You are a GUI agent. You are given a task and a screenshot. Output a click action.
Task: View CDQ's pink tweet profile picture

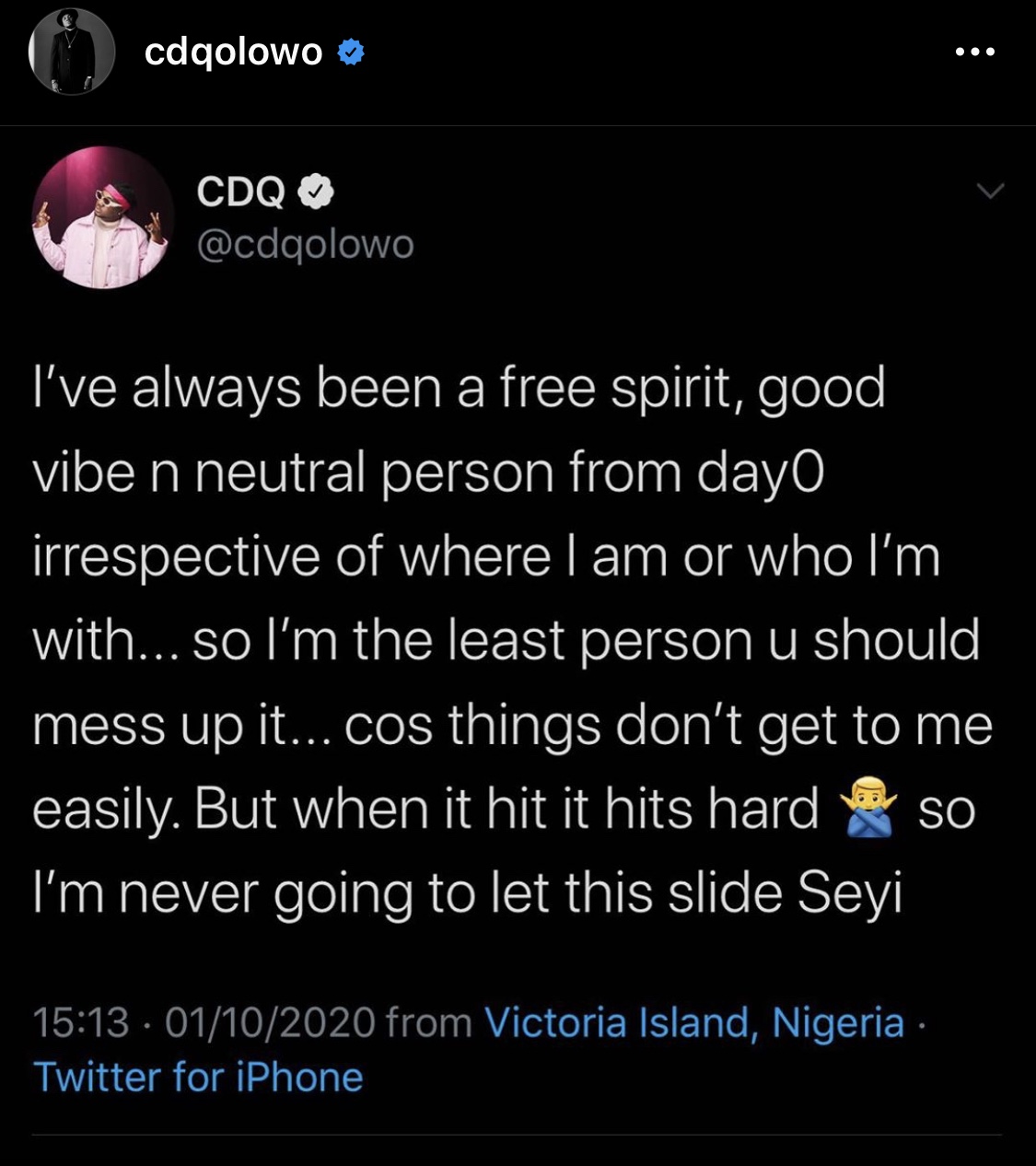tap(101, 217)
